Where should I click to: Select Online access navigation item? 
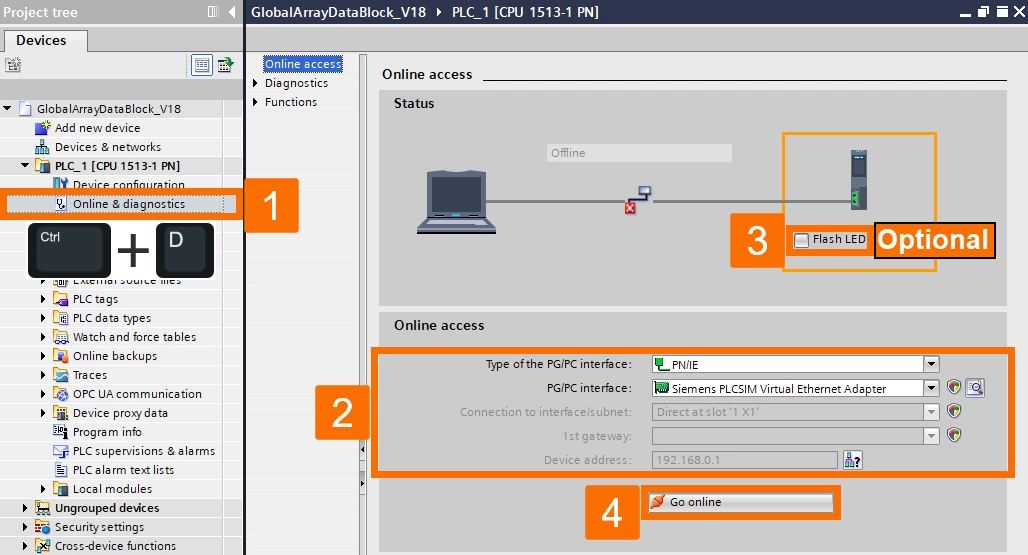coord(303,64)
